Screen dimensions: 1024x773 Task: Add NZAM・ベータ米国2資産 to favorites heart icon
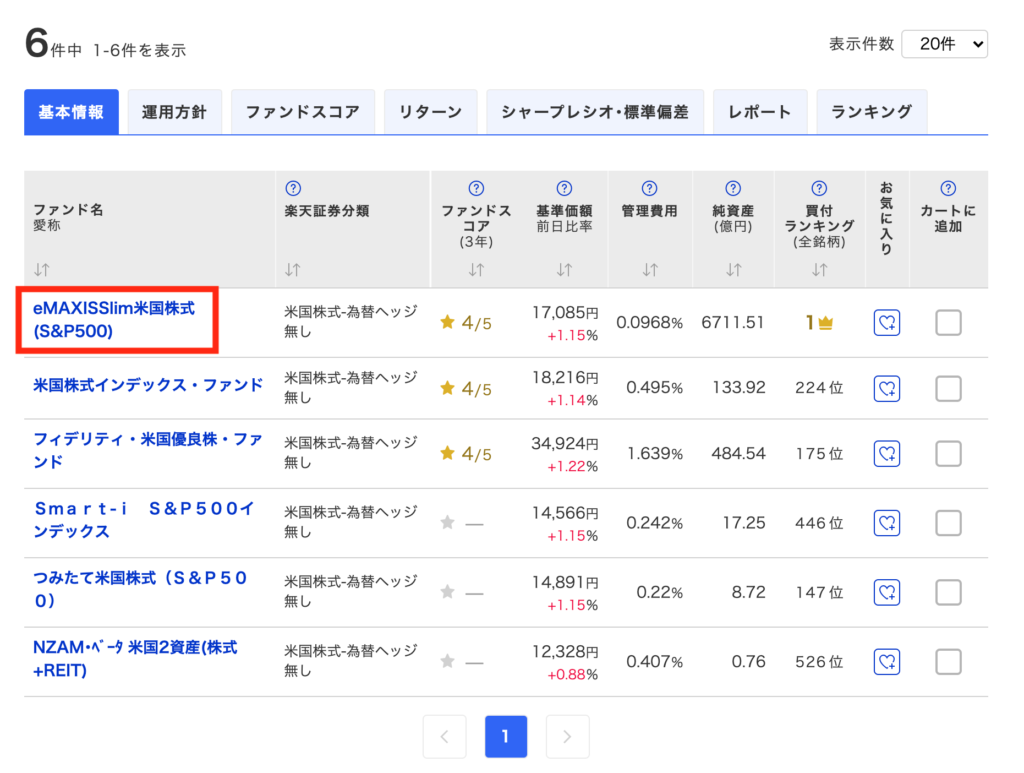click(887, 662)
